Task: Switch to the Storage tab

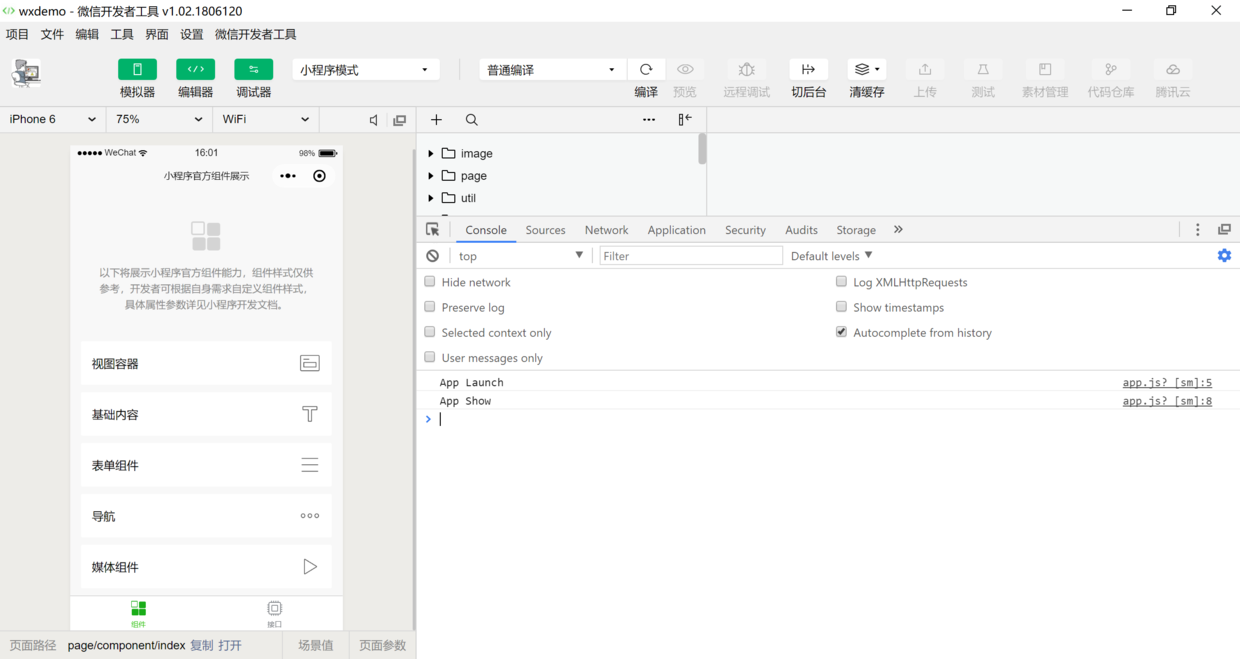Action: coord(856,230)
